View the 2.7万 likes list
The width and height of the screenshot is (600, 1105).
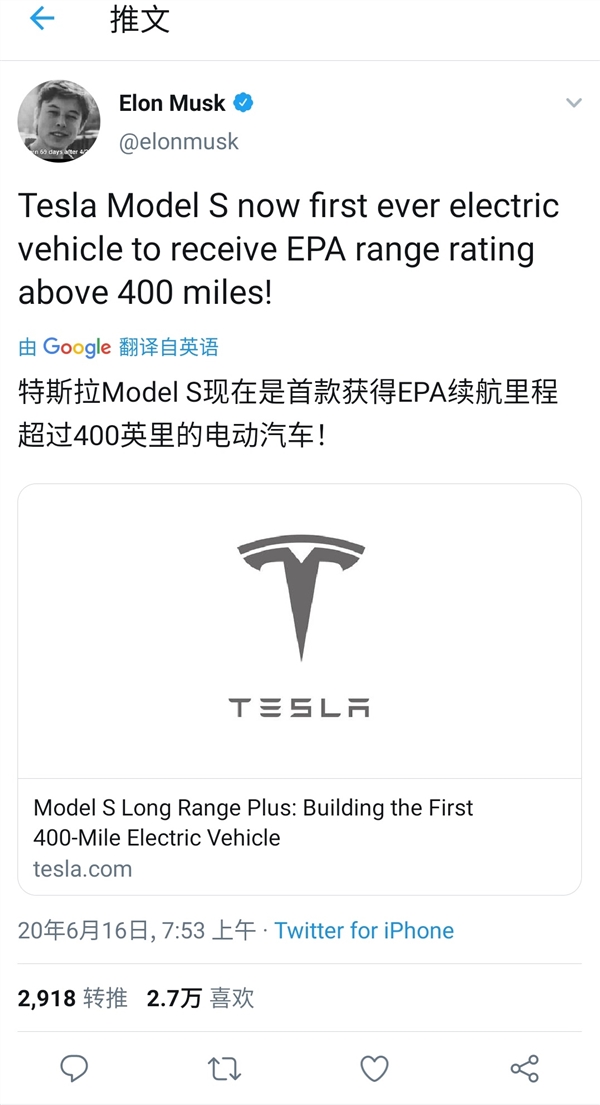point(200,997)
